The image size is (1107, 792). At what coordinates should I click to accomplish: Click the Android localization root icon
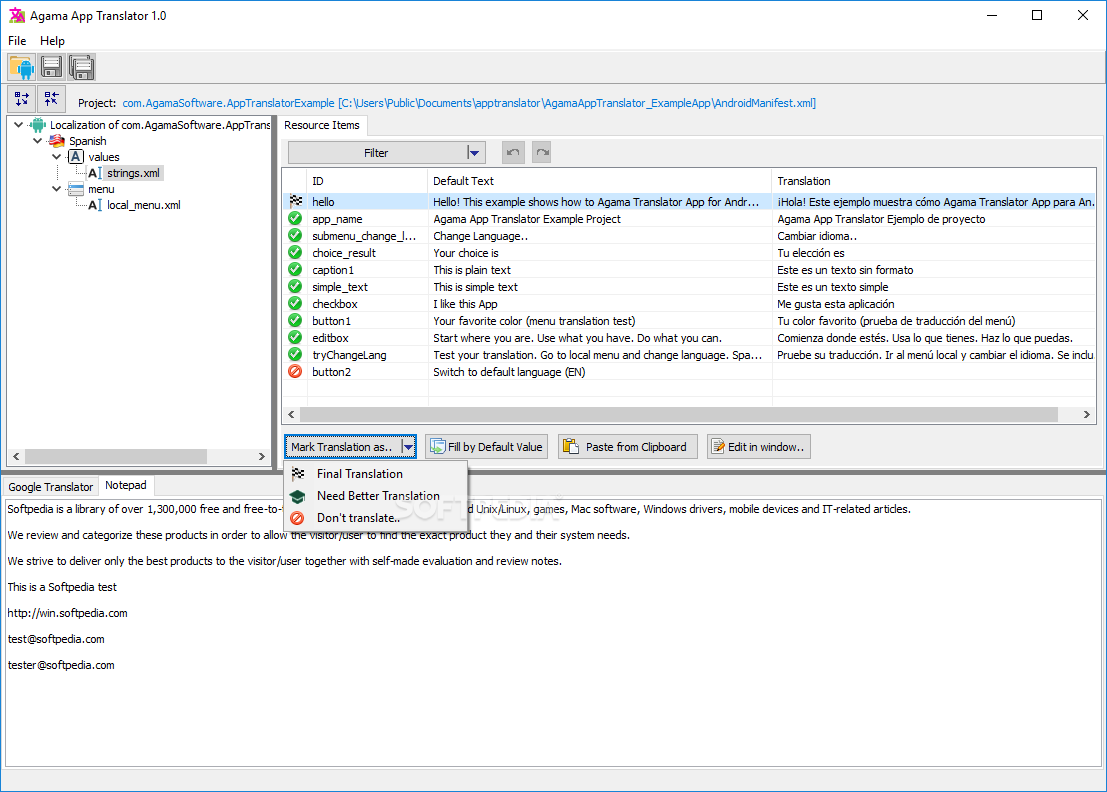38,125
